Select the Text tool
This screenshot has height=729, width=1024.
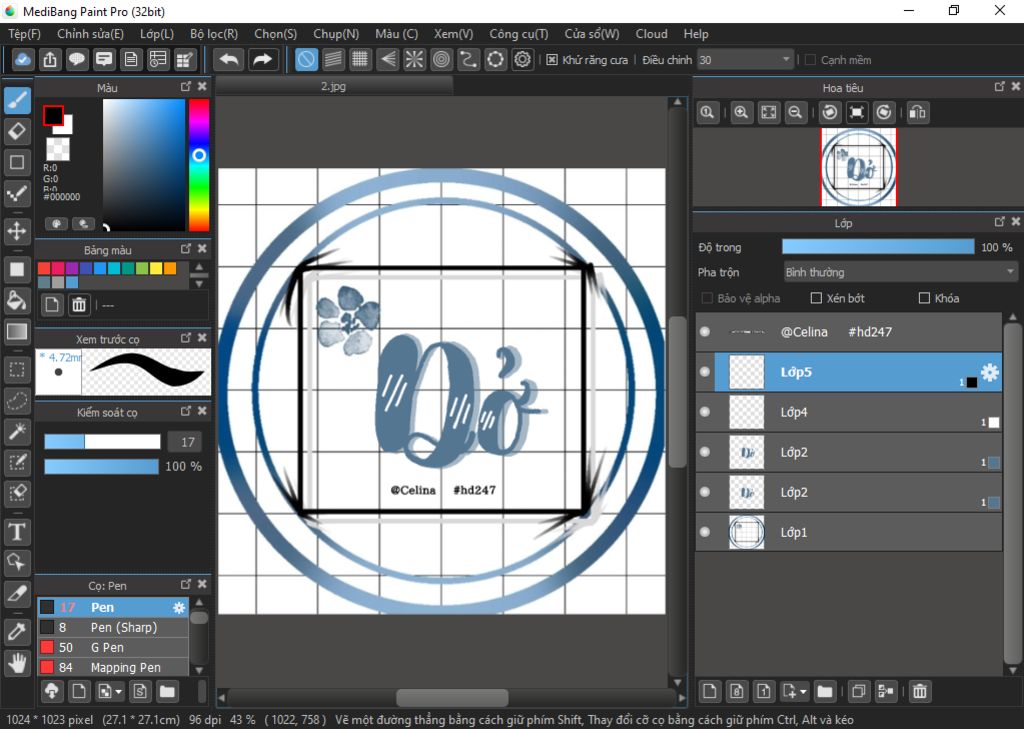coord(18,532)
